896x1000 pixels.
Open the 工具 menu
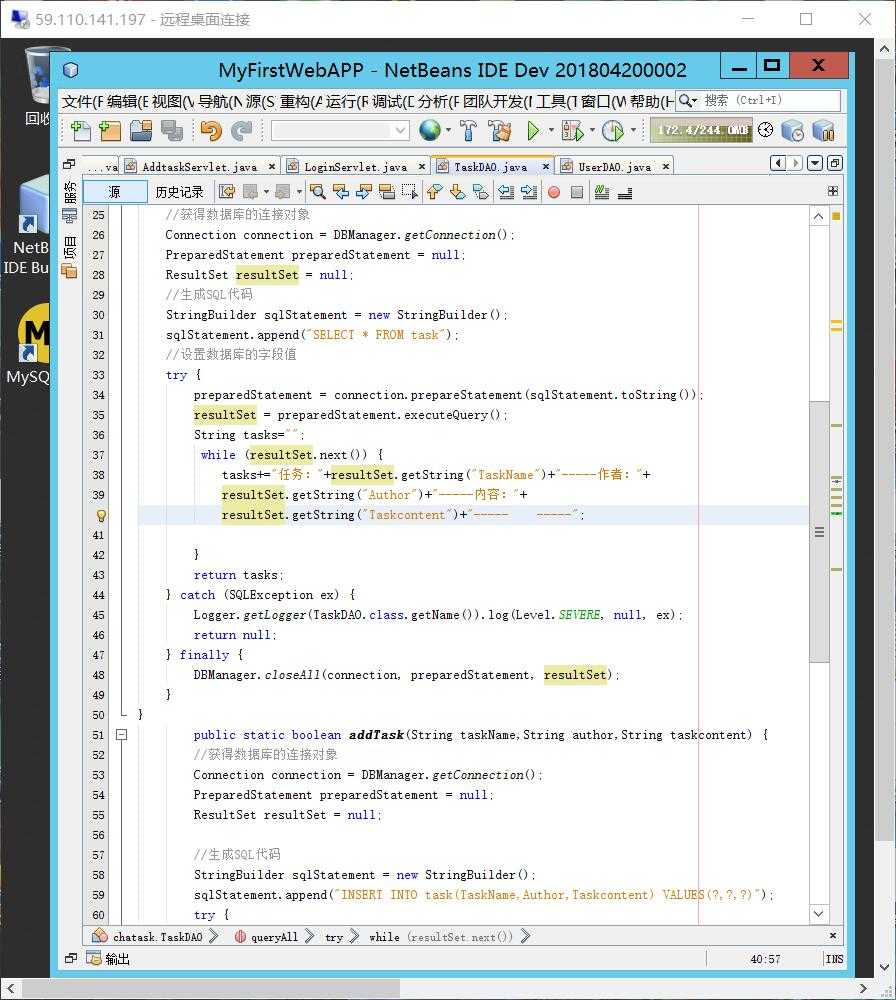[x=557, y=101]
